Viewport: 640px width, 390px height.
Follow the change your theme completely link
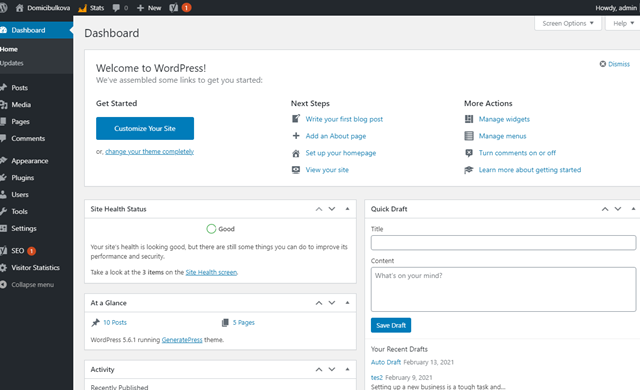click(149, 152)
